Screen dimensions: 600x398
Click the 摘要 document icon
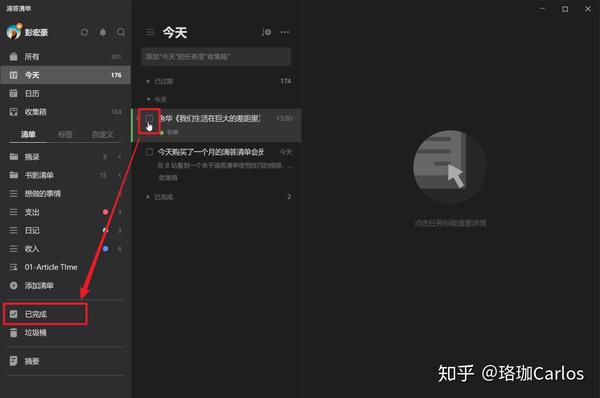click(x=13, y=361)
